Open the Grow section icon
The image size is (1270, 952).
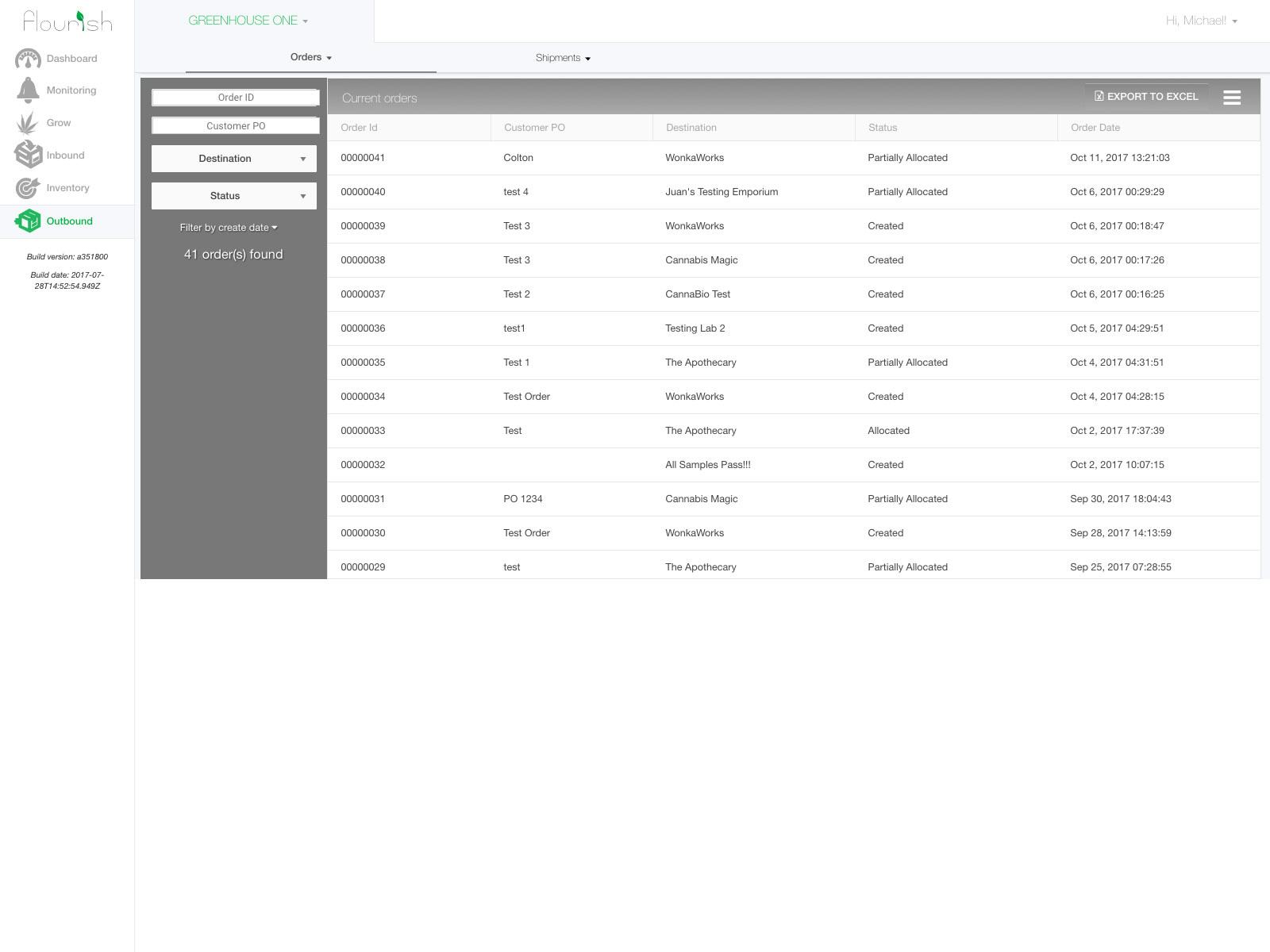pos(27,122)
